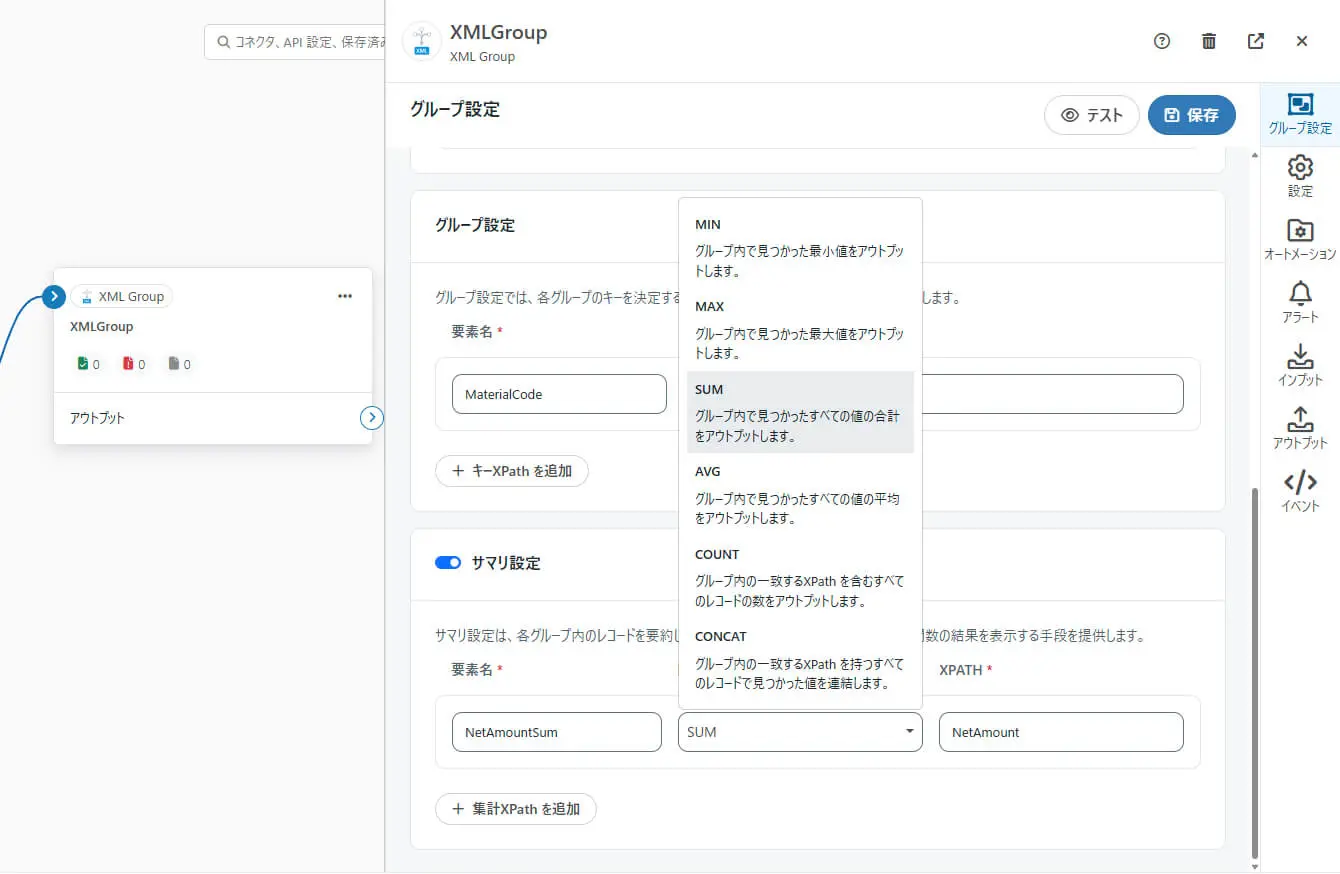The height and width of the screenshot is (874, 1340).
Task: Choose MIN from the aggregate list
Action: [800, 247]
